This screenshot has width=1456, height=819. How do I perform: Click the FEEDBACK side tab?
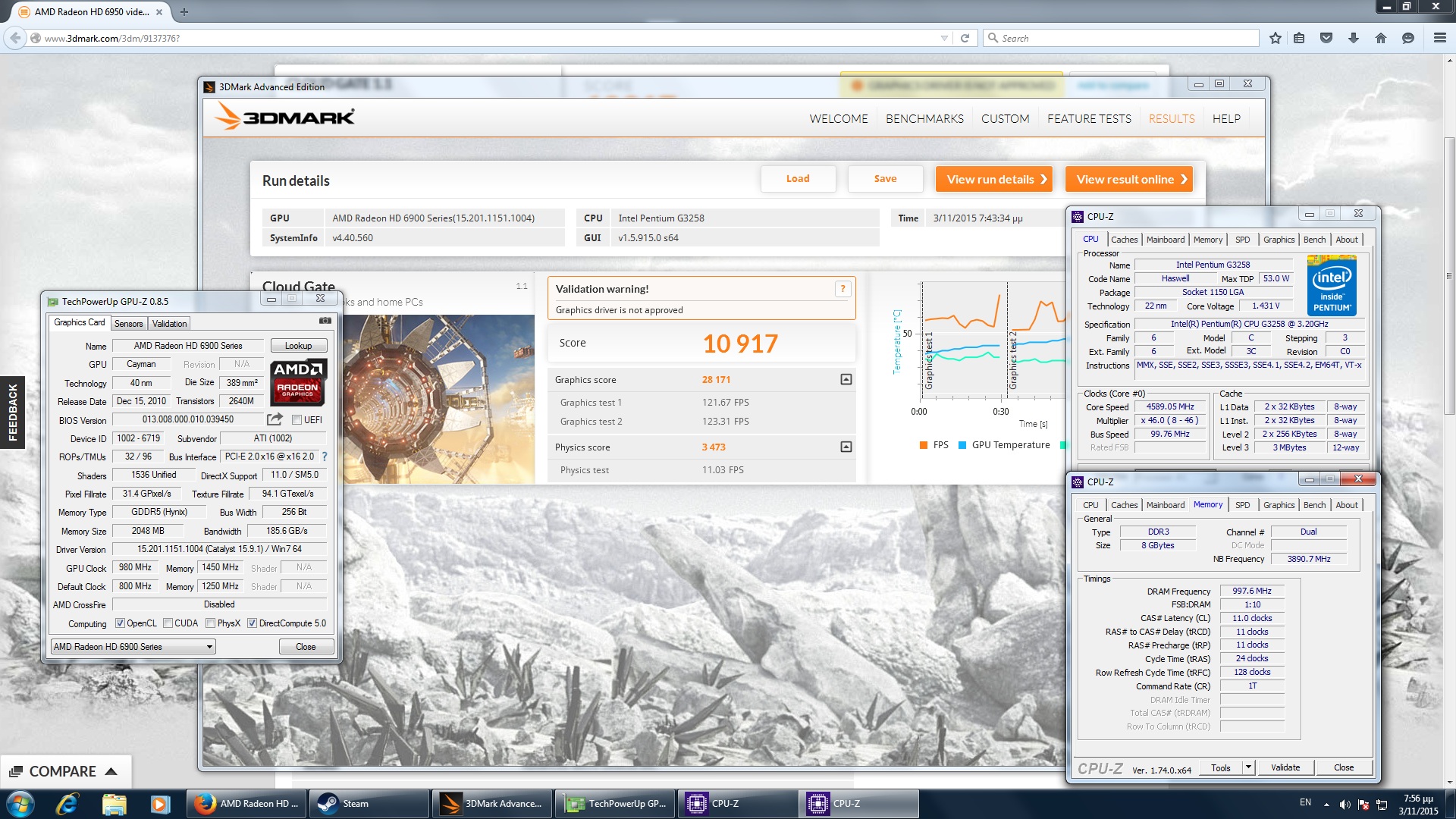[12, 413]
